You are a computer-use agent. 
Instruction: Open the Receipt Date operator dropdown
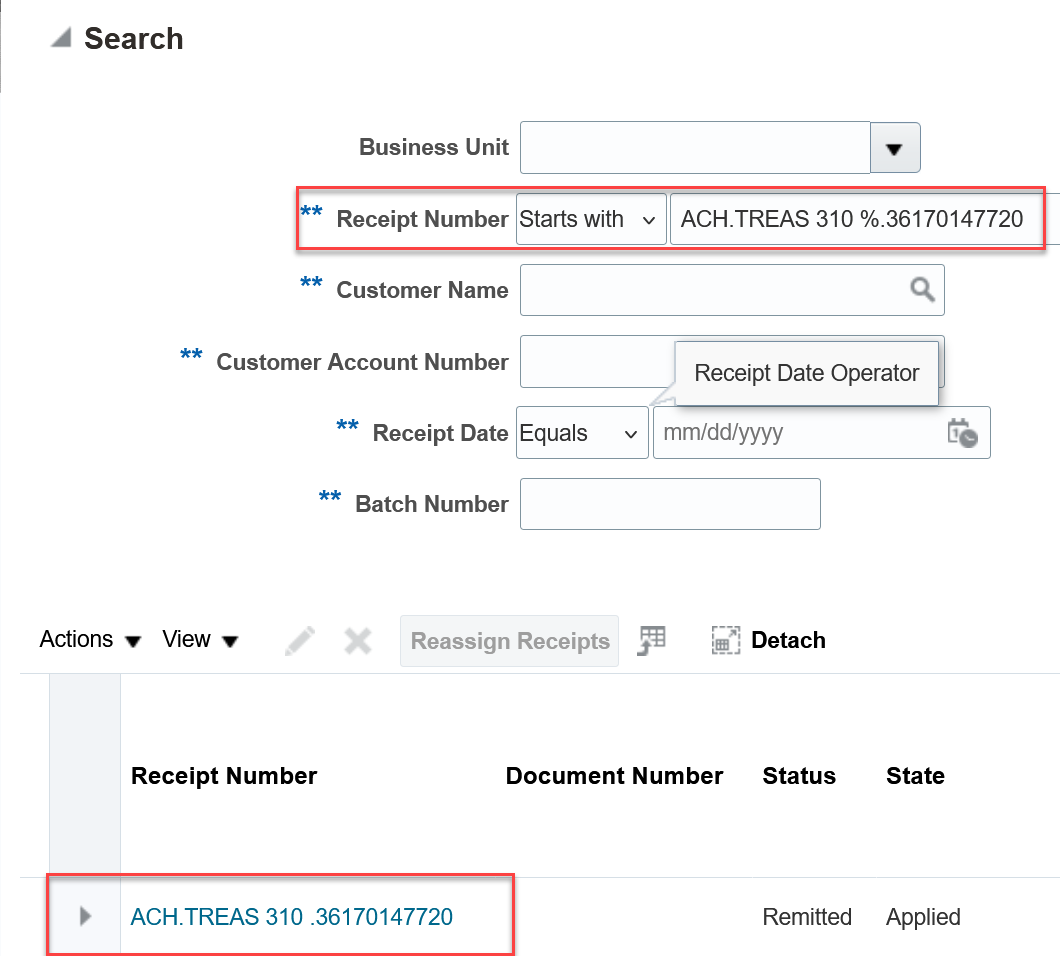pyautogui.click(x=582, y=433)
